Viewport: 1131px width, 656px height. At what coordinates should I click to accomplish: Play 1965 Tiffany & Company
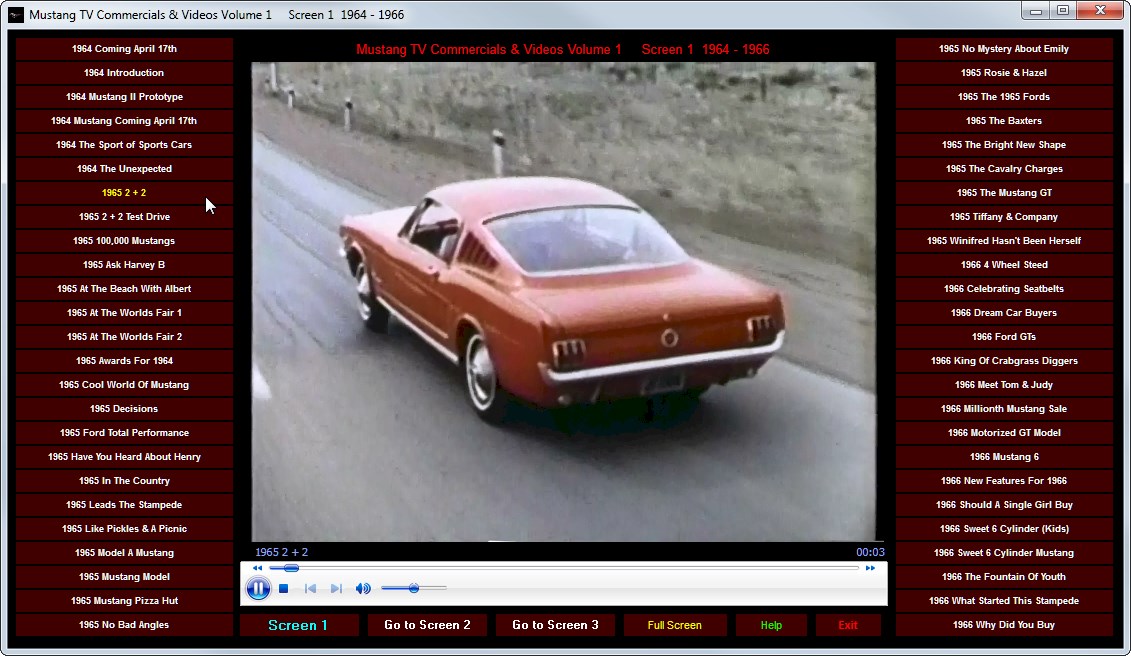(x=1004, y=217)
